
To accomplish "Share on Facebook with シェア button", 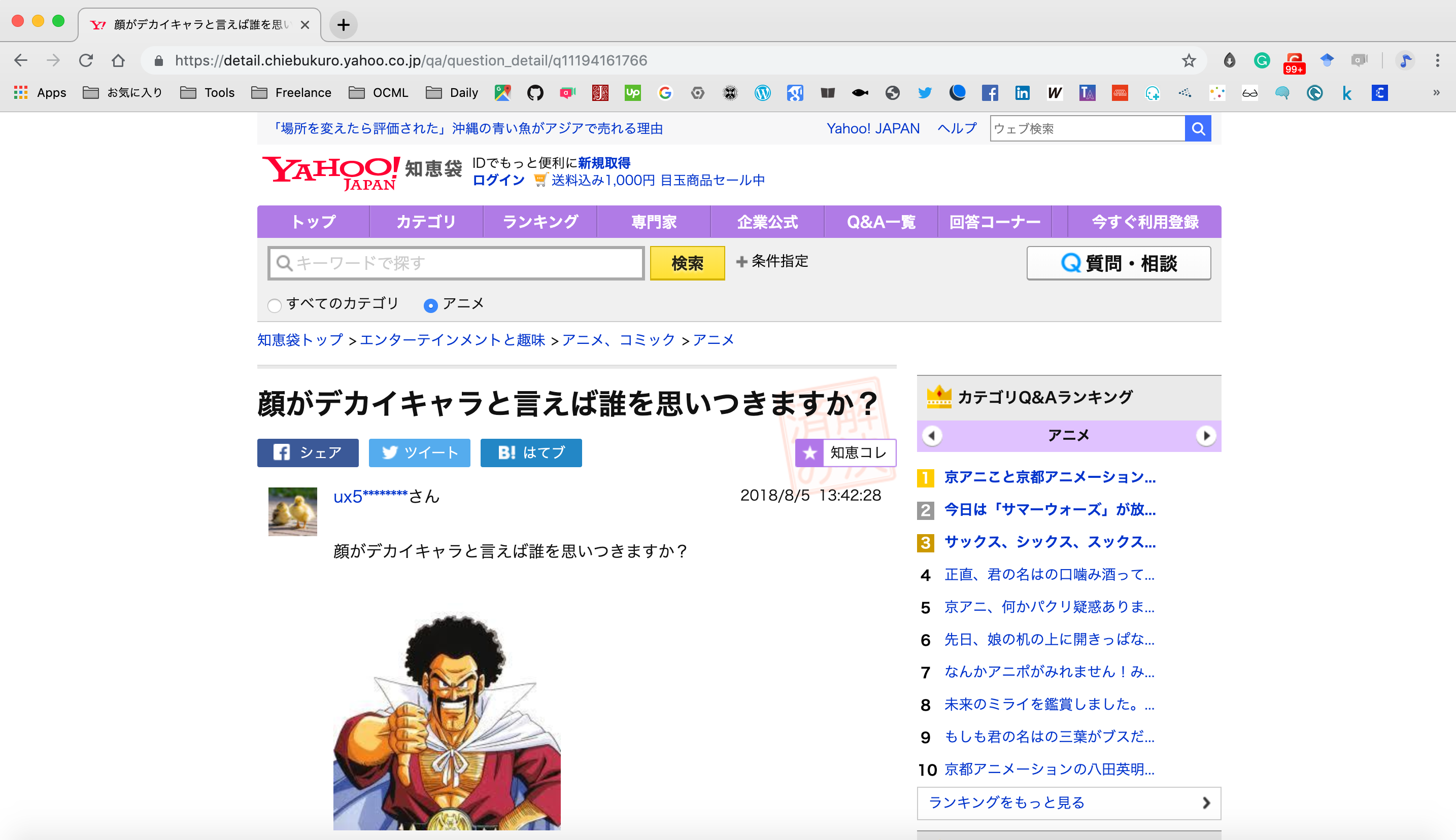I will (308, 453).
